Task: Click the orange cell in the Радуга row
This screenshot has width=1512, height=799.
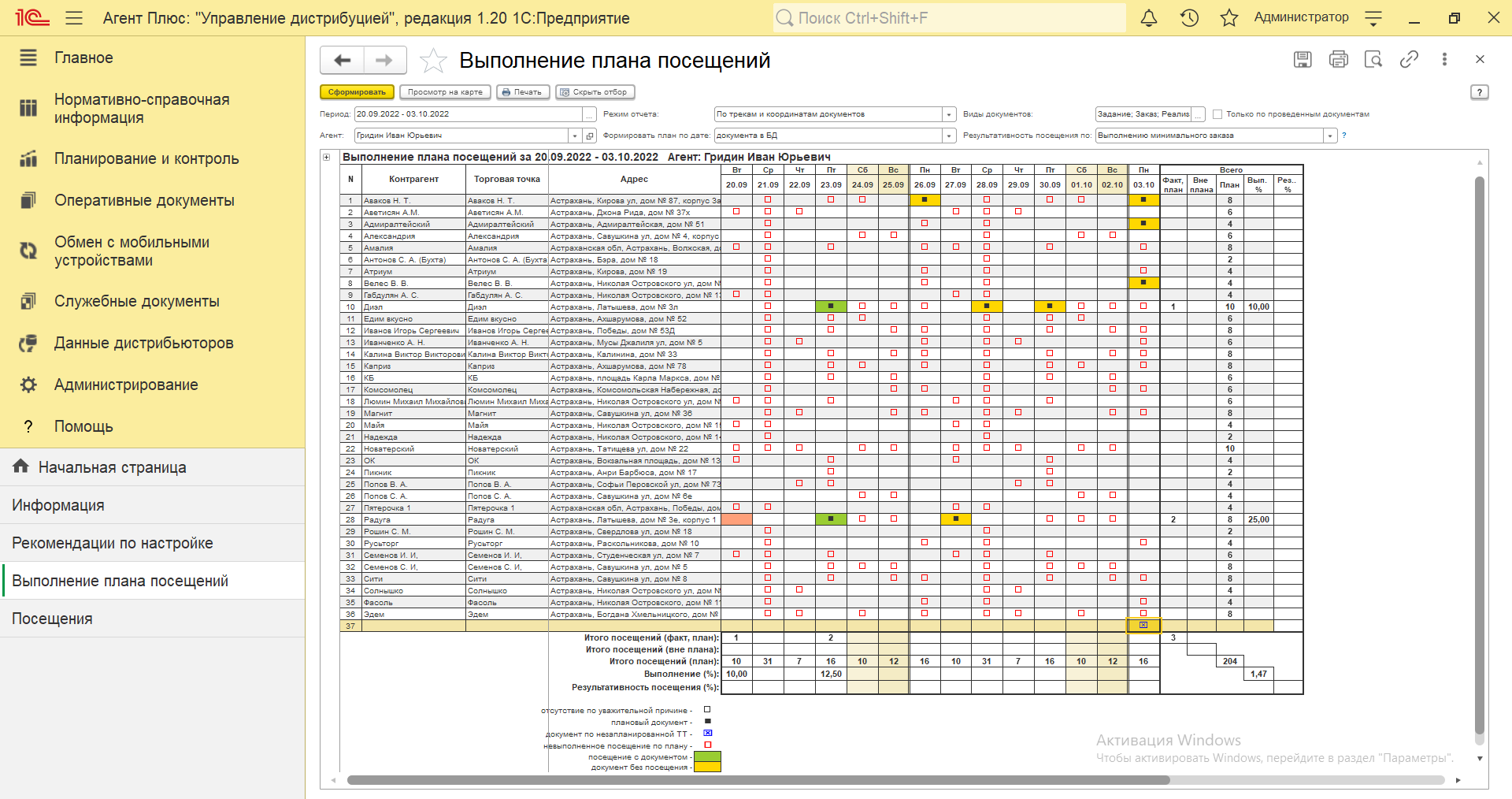Action: [736, 519]
